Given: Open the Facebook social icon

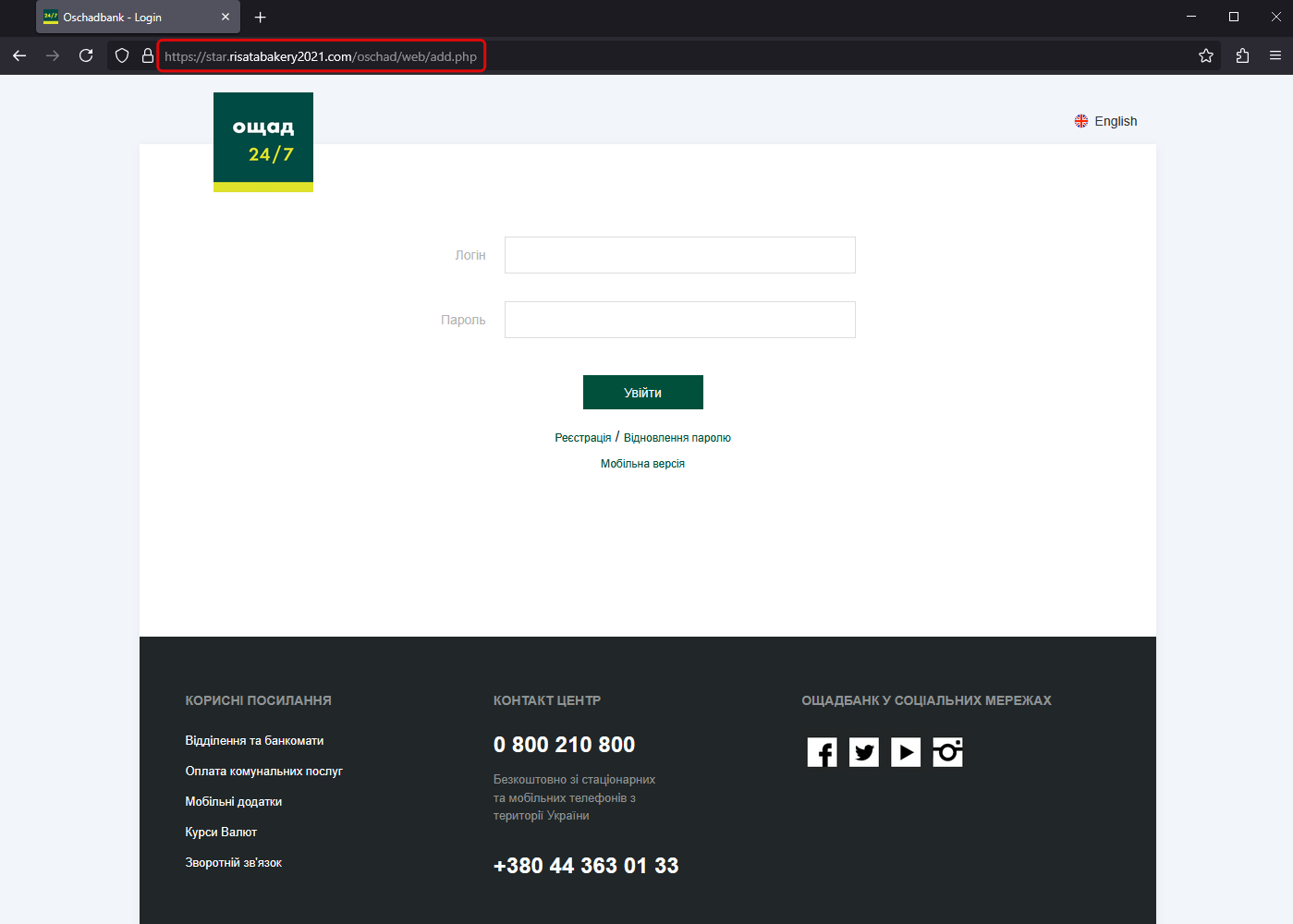Looking at the screenshot, I should 823,752.
